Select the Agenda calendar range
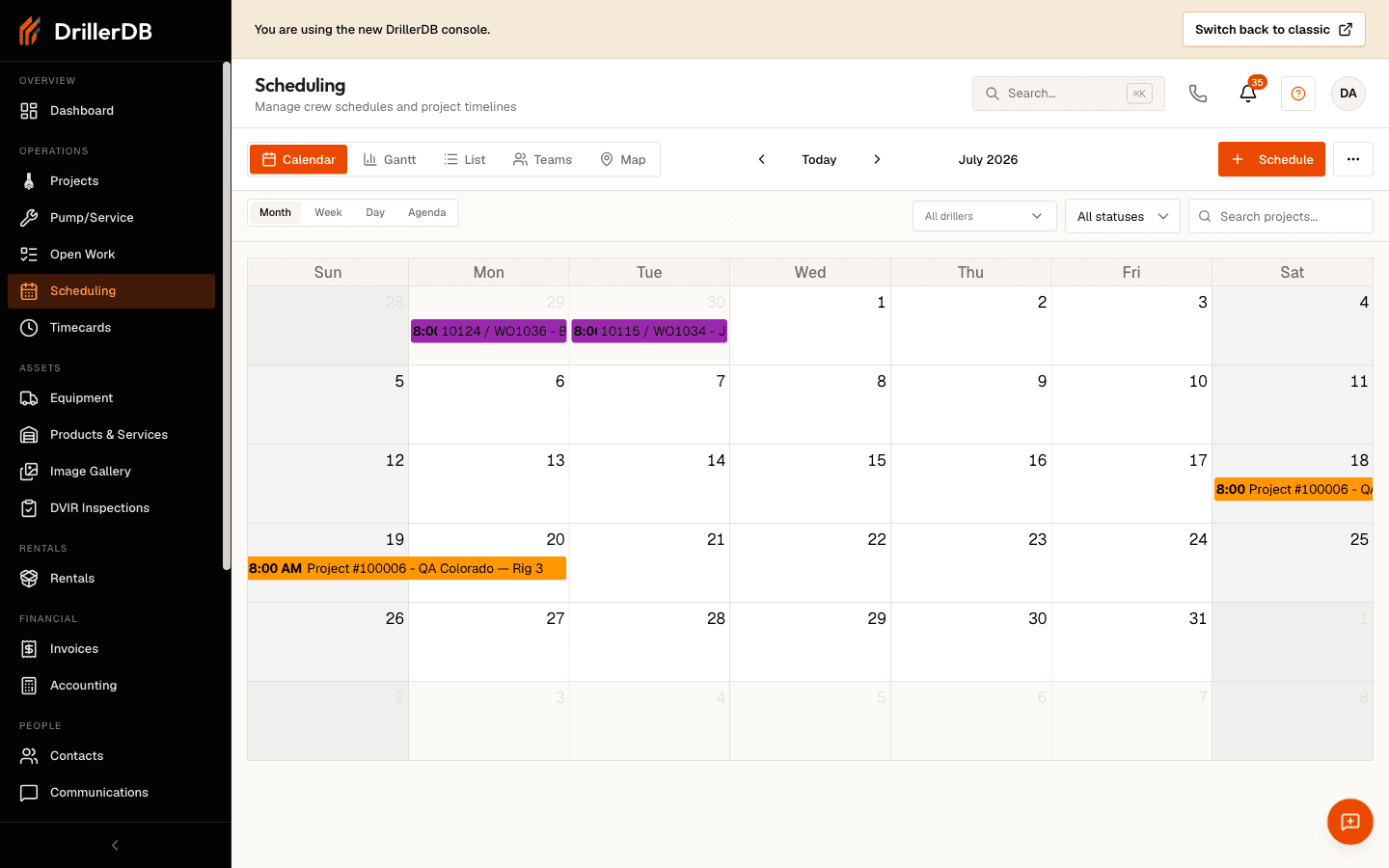1389x868 pixels. tap(426, 212)
